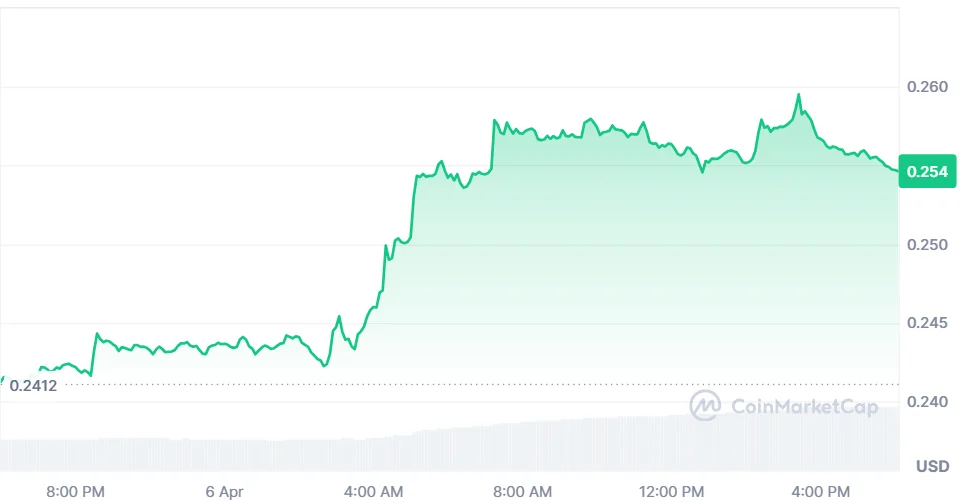The width and height of the screenshot is (970, 503).
Task: Click the 0.240 price axis label
Action: [926, 402]
